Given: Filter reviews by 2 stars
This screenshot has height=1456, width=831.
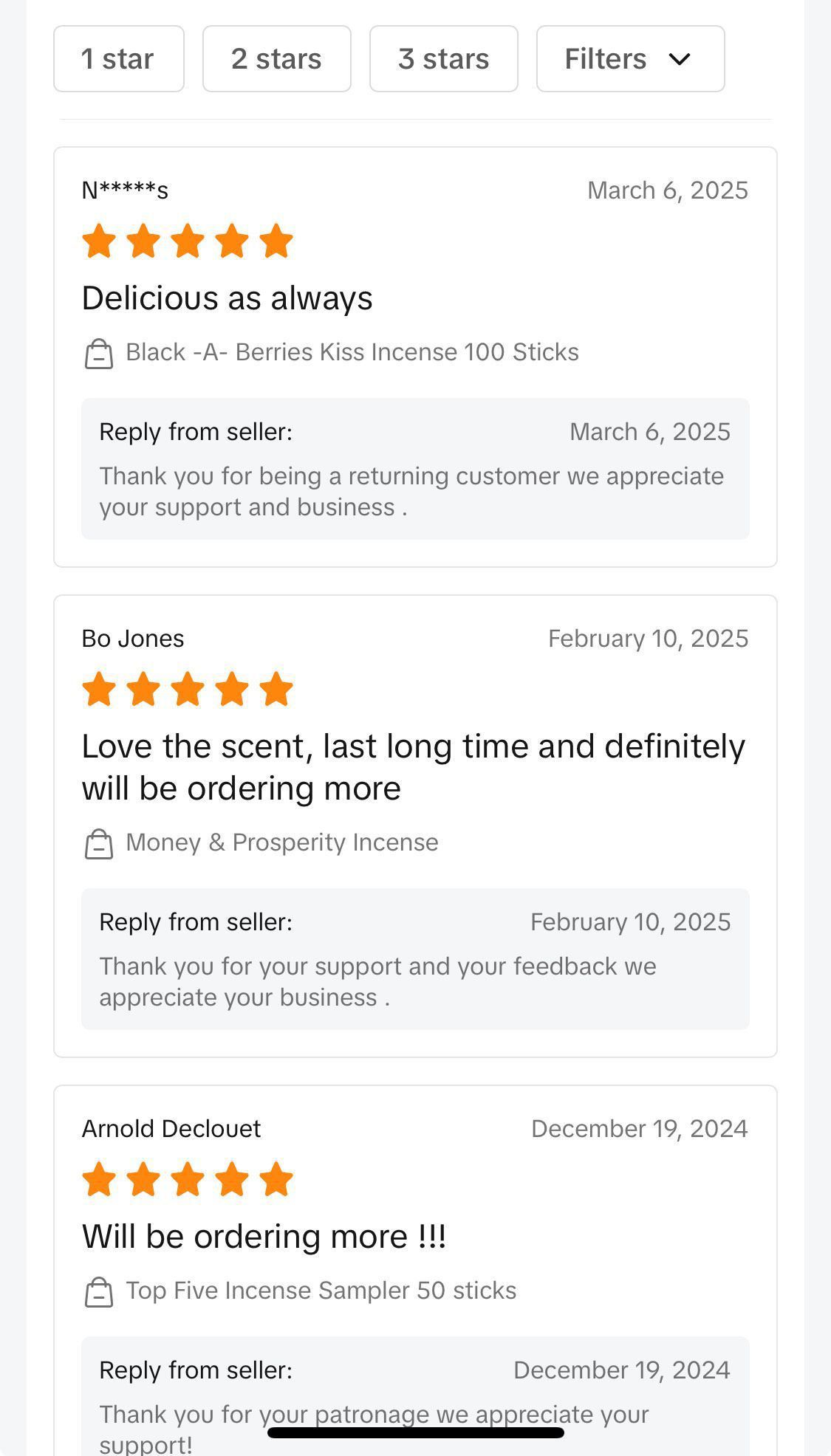Looking at the screenshot, I should click(276, 59).
